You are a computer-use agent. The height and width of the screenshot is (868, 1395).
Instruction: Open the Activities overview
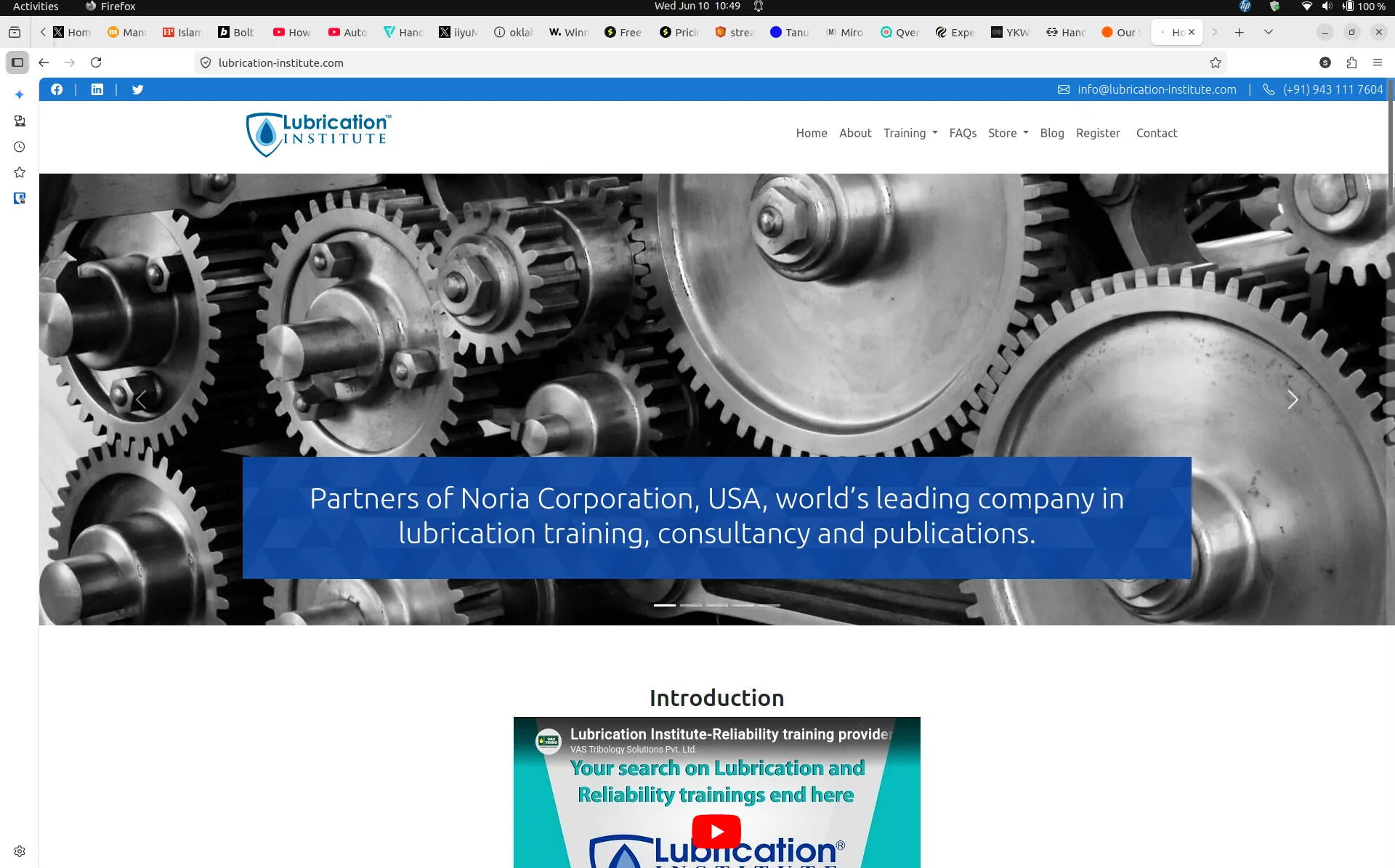tap(36, 7)
